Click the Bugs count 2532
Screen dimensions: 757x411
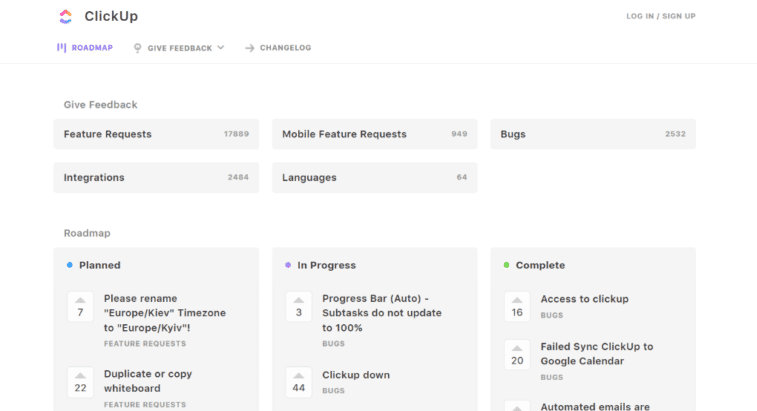[x=675, y=134]
